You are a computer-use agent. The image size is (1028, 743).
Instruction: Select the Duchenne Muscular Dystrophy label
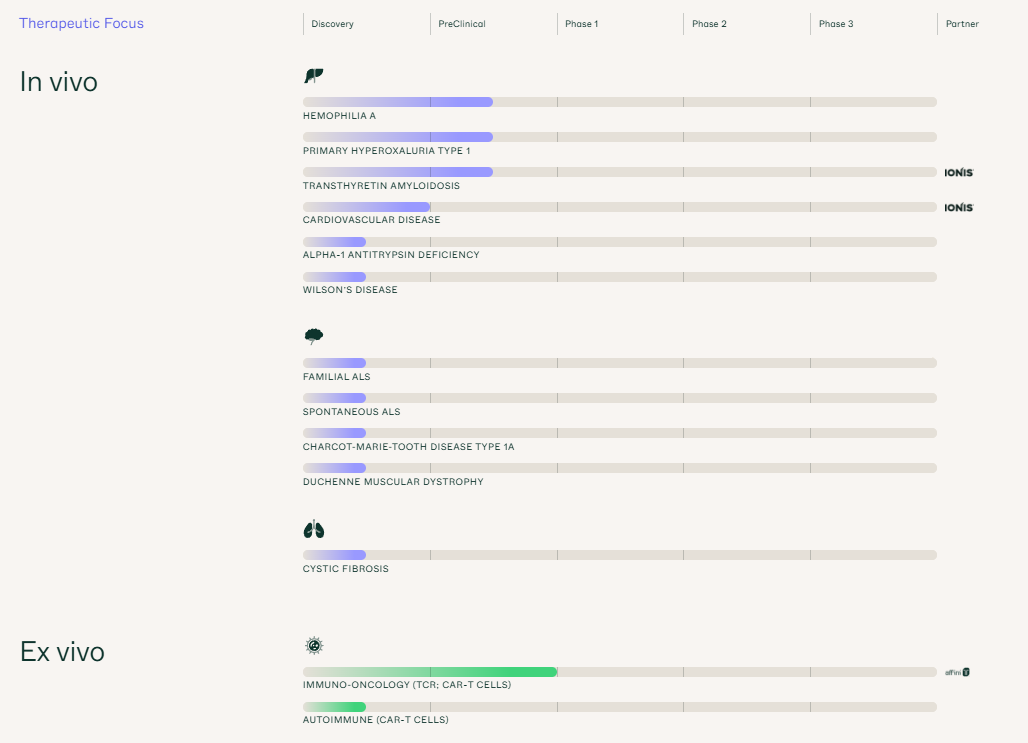click(393, 482)
